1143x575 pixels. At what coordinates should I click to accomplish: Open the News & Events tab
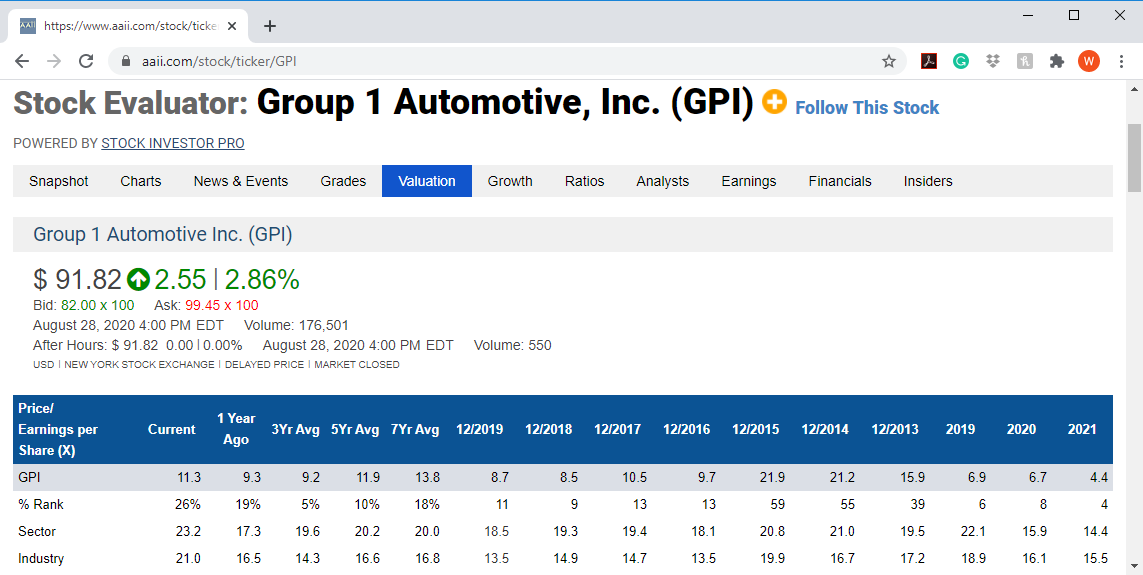click(x=241, y=181)
